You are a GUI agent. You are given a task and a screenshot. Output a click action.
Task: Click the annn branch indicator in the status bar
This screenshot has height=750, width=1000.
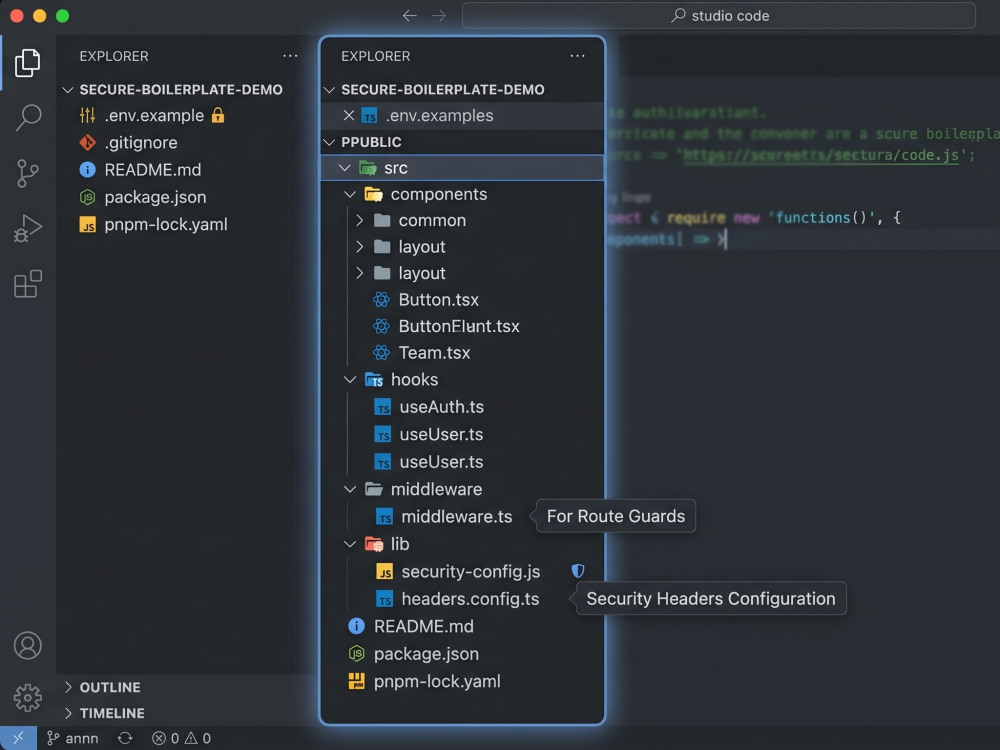[x=73, y=738]
